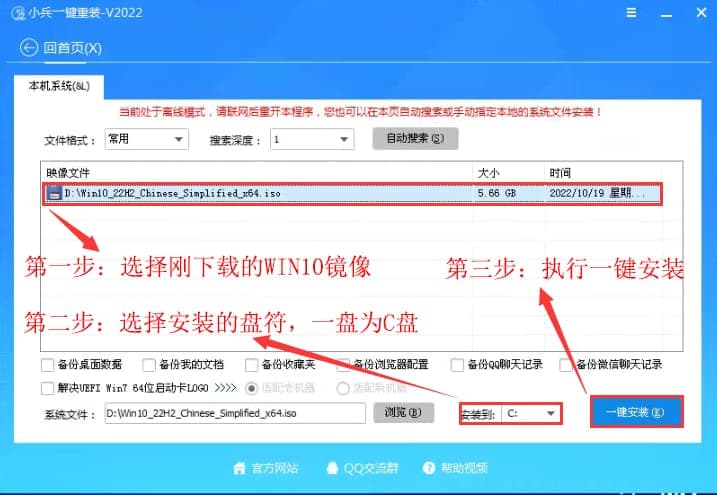Click the back arrow circle icon
717x495 pixels.
(29, 48)
